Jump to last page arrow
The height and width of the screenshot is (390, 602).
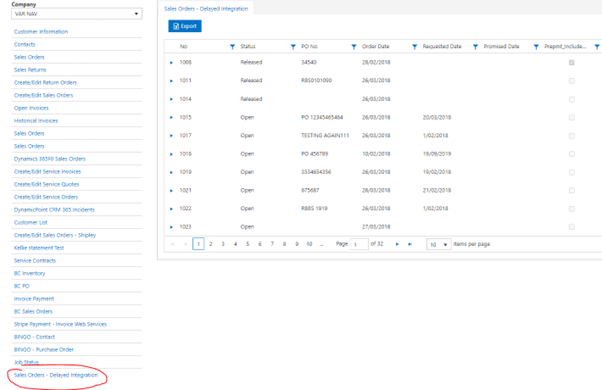coord(410,244)
